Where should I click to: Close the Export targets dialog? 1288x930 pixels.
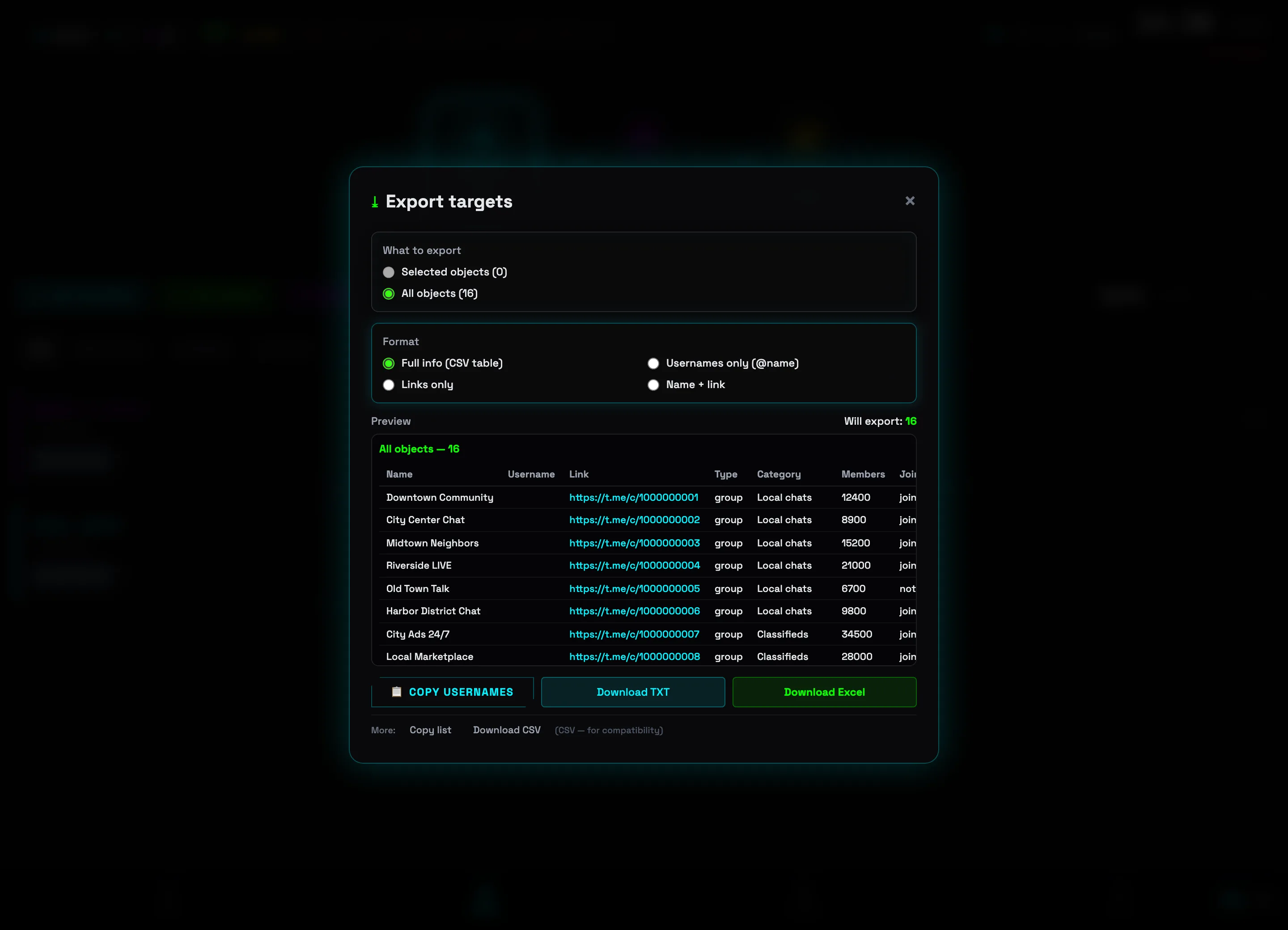910,201
